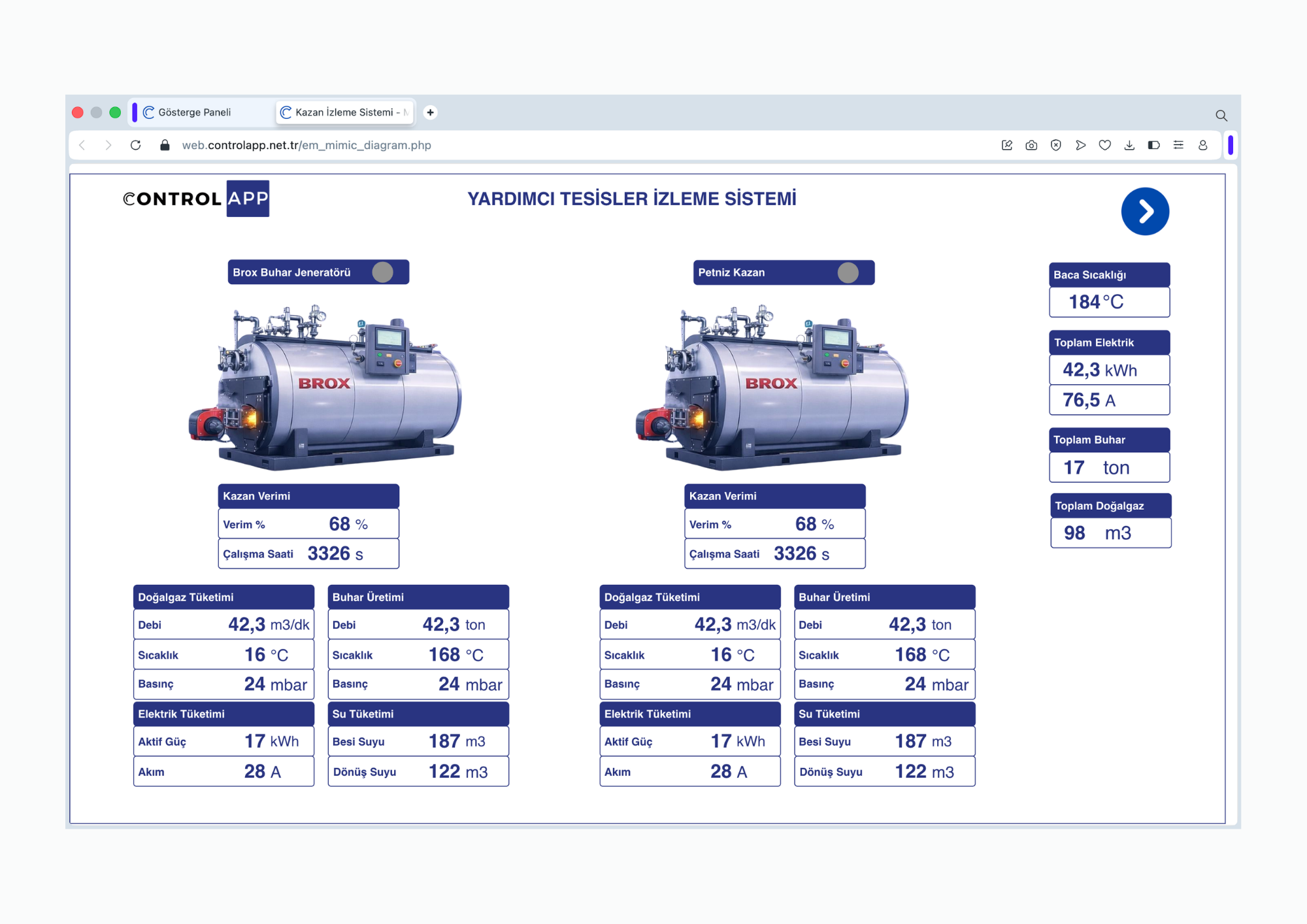Open a new browser tab
This screenshot has height=924, width=1307.
[430, 112]
